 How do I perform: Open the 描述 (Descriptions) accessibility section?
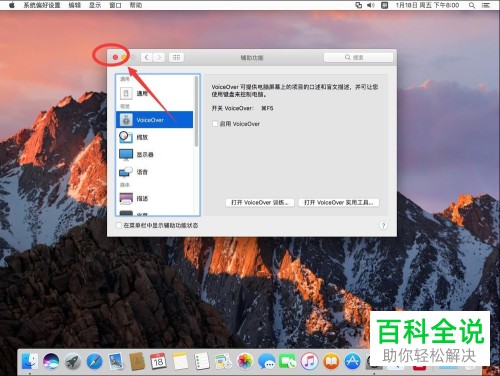[154, 198]
